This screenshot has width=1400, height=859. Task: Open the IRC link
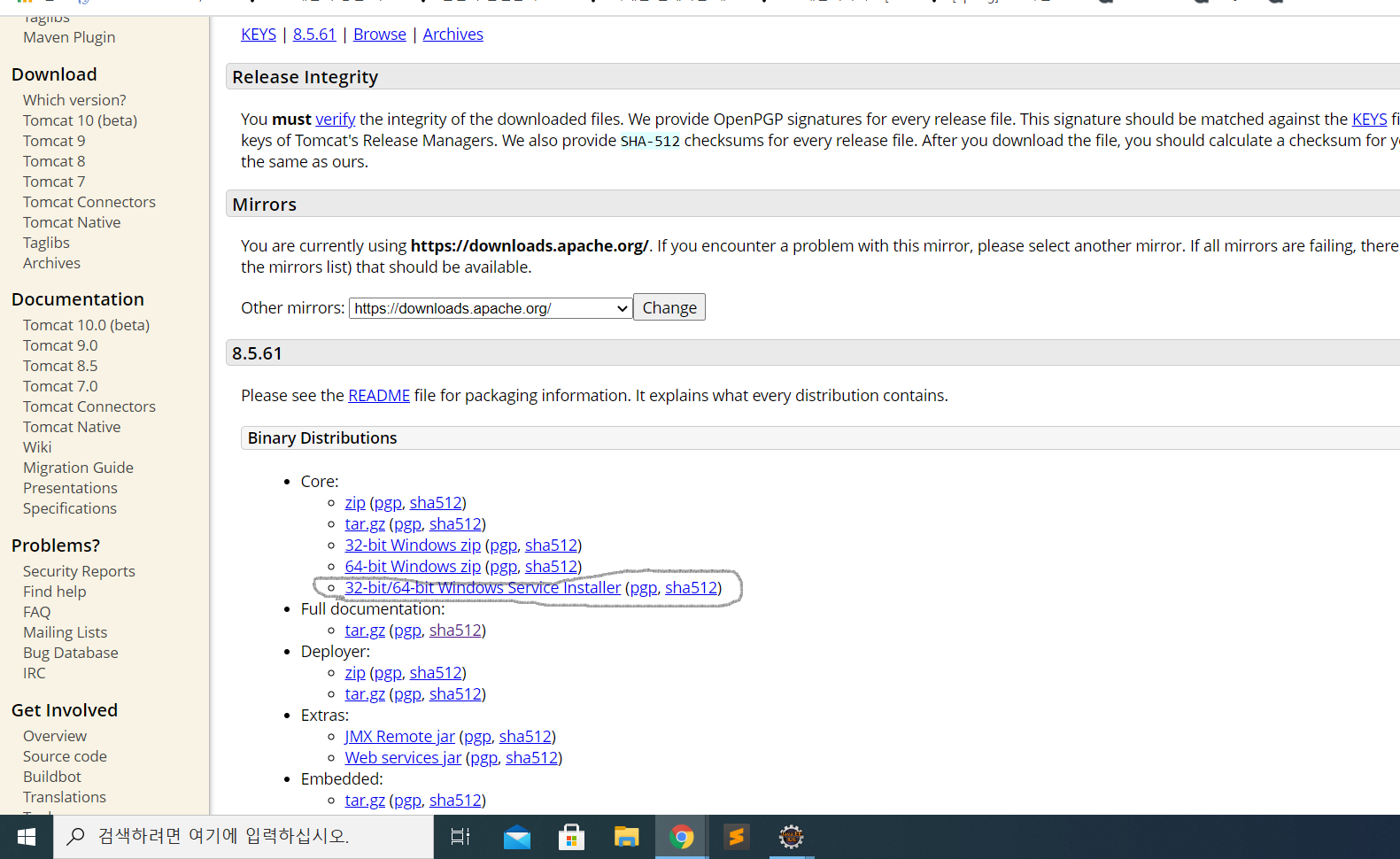34,673
